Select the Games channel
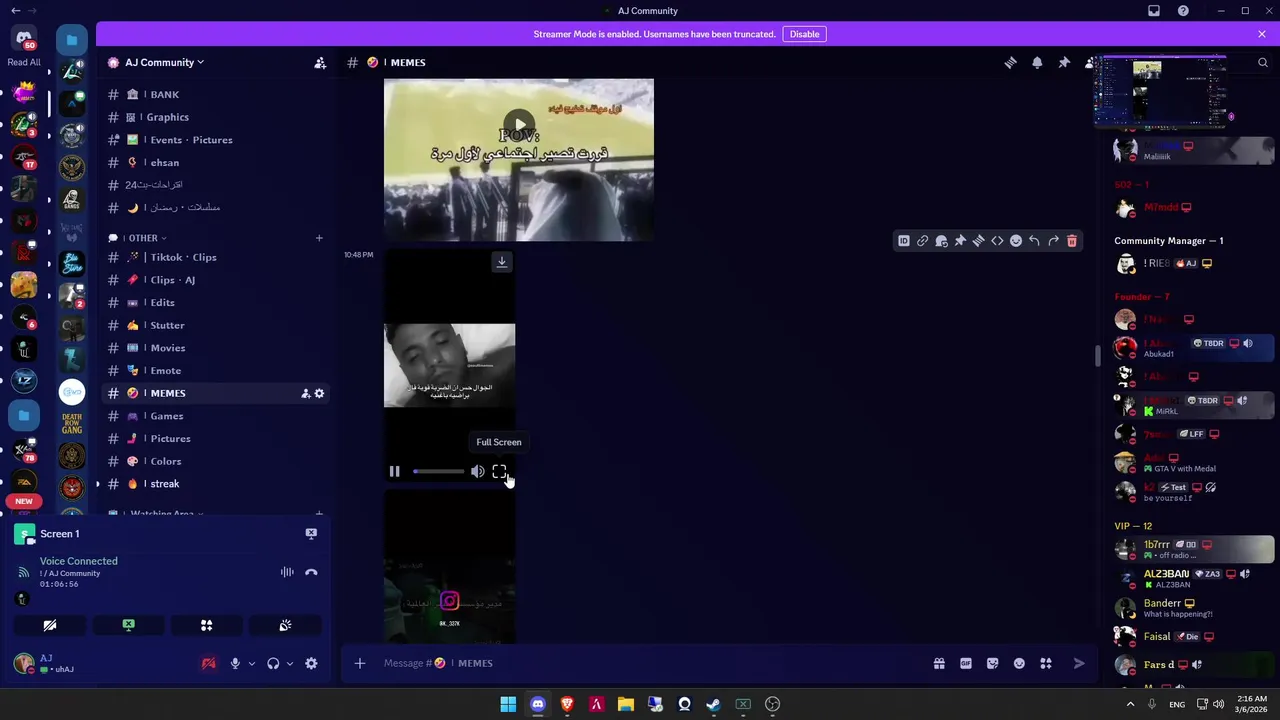Image resolution: width=1280 pixels, height=720 pixels. tap(215, 416)
